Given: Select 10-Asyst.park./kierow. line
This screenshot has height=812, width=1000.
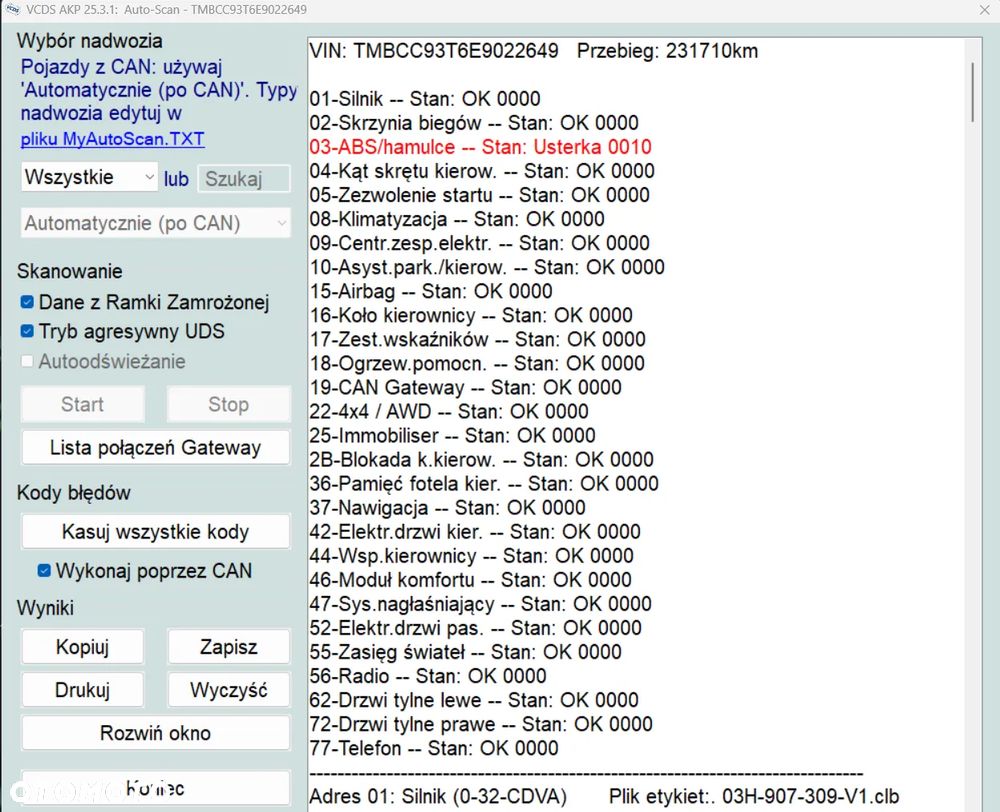Looking at the screenshot, I should (x=487, y=267).
